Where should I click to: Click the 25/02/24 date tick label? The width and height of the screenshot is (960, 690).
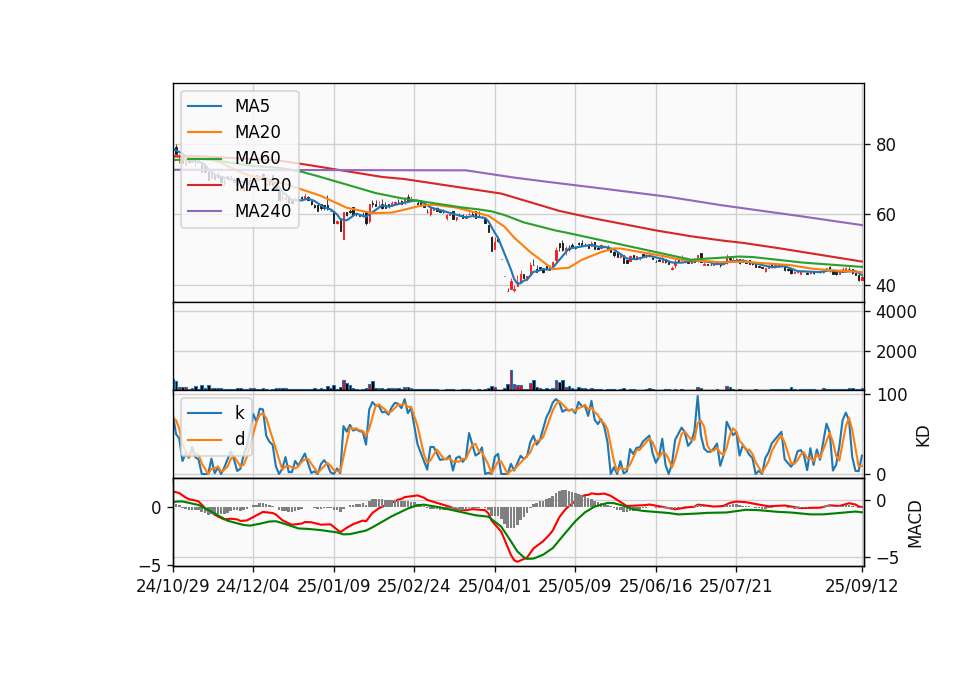414,586
